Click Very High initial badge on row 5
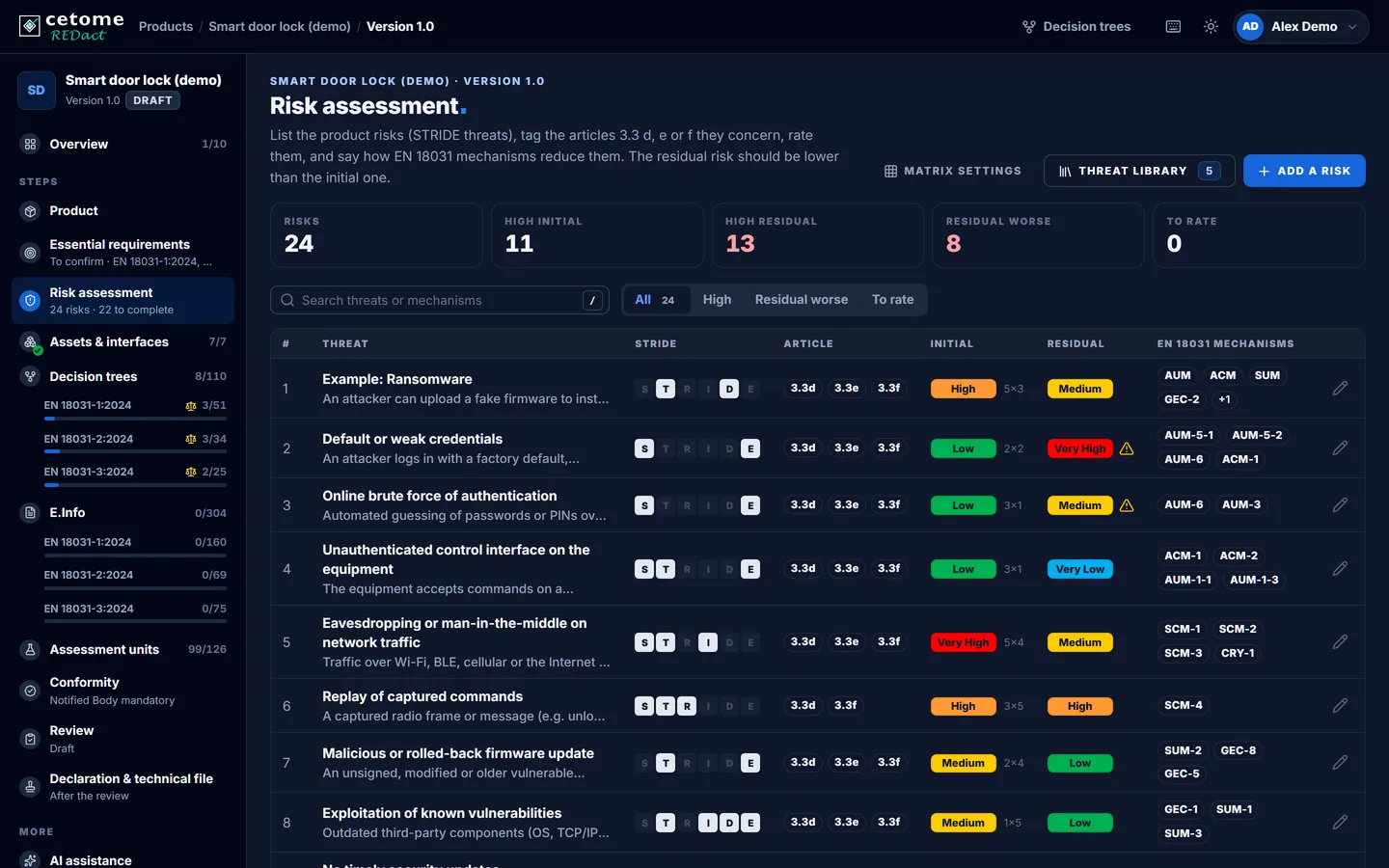Screen dimensions: 1389x868 (963, 642)
